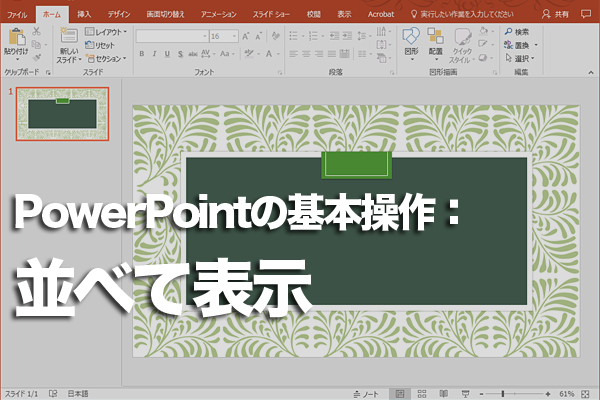Collapse the ribbon with chevron
Viewport: 600px width, 400px height.
pyautogui.click(x=591, y=72)
